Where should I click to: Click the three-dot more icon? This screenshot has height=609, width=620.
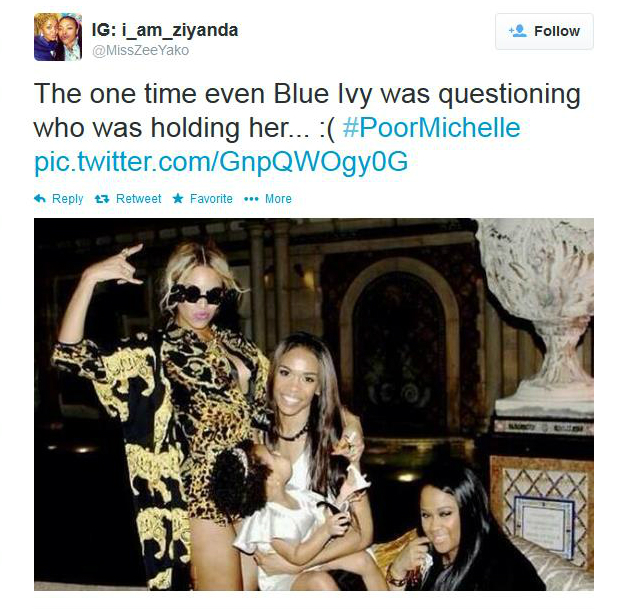coord(251,199)
